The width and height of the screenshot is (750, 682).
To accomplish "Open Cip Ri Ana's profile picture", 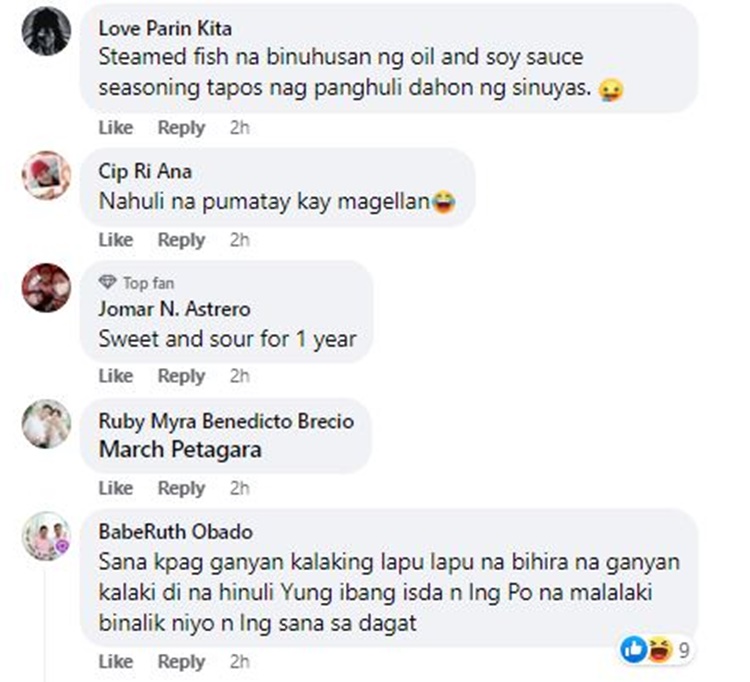I will tap(46, 175).
